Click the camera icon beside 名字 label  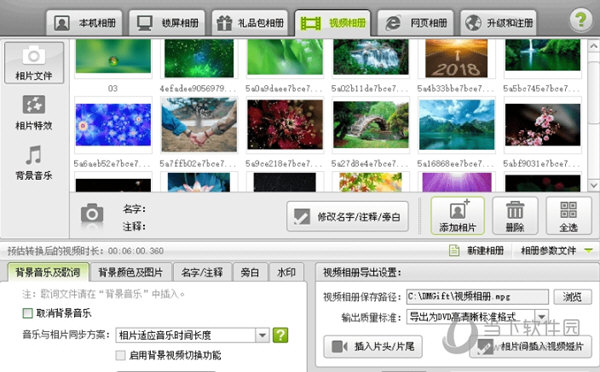tap(92, 214)
